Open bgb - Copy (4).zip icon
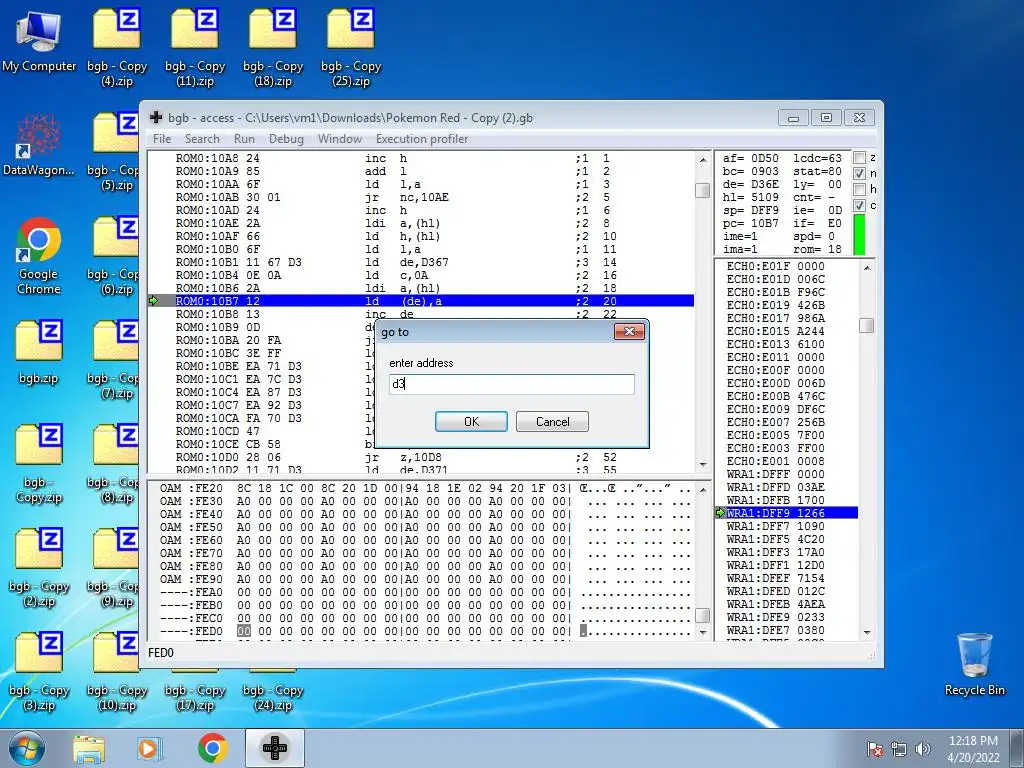The image size is (1024, 768). [x=117, y=48]
